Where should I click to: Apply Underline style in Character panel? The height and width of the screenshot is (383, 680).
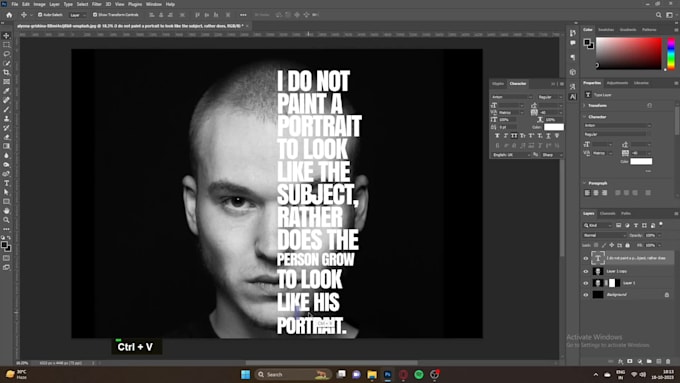pos(548,136)
